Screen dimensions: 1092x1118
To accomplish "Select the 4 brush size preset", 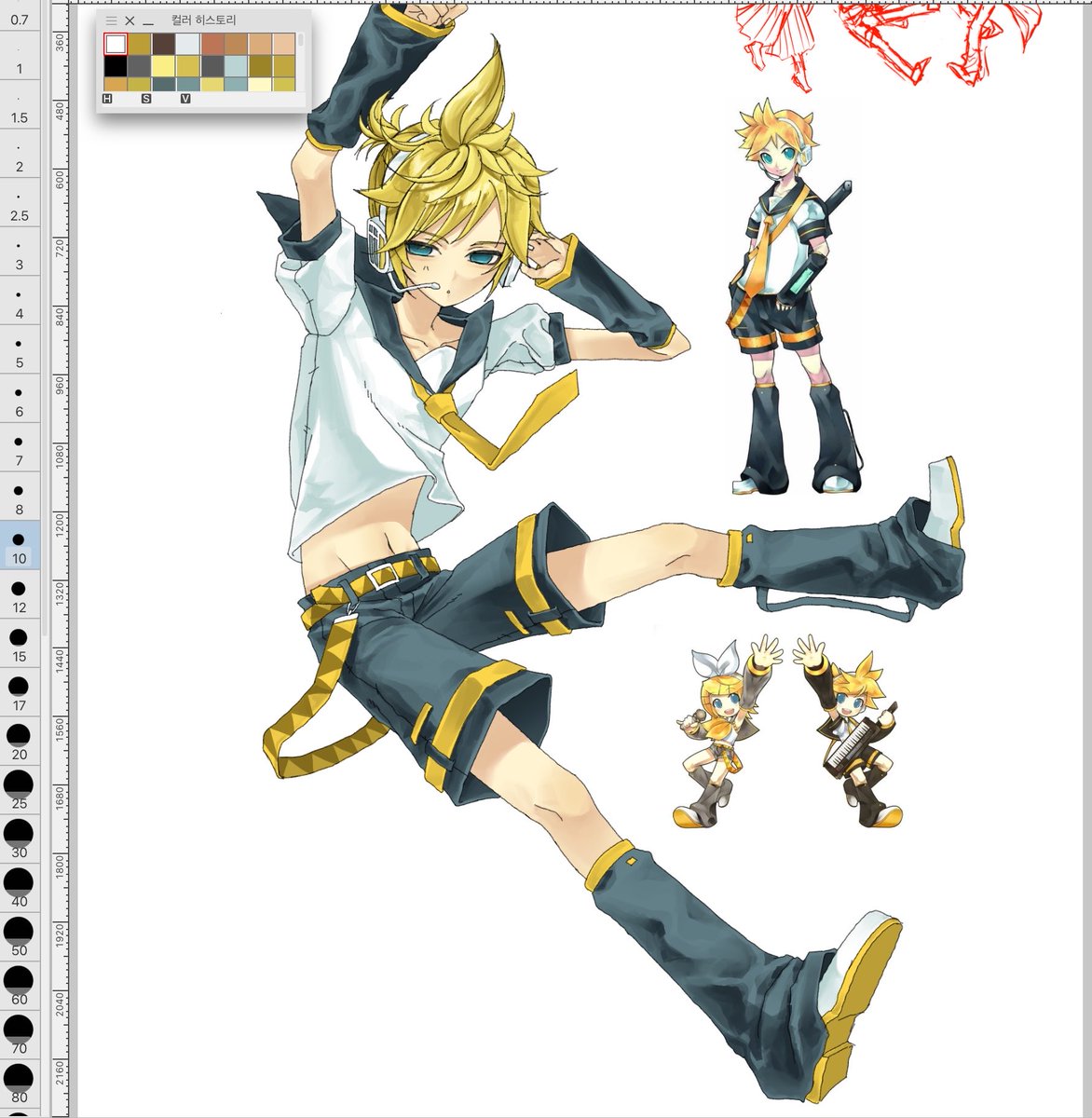I will 19,300.
